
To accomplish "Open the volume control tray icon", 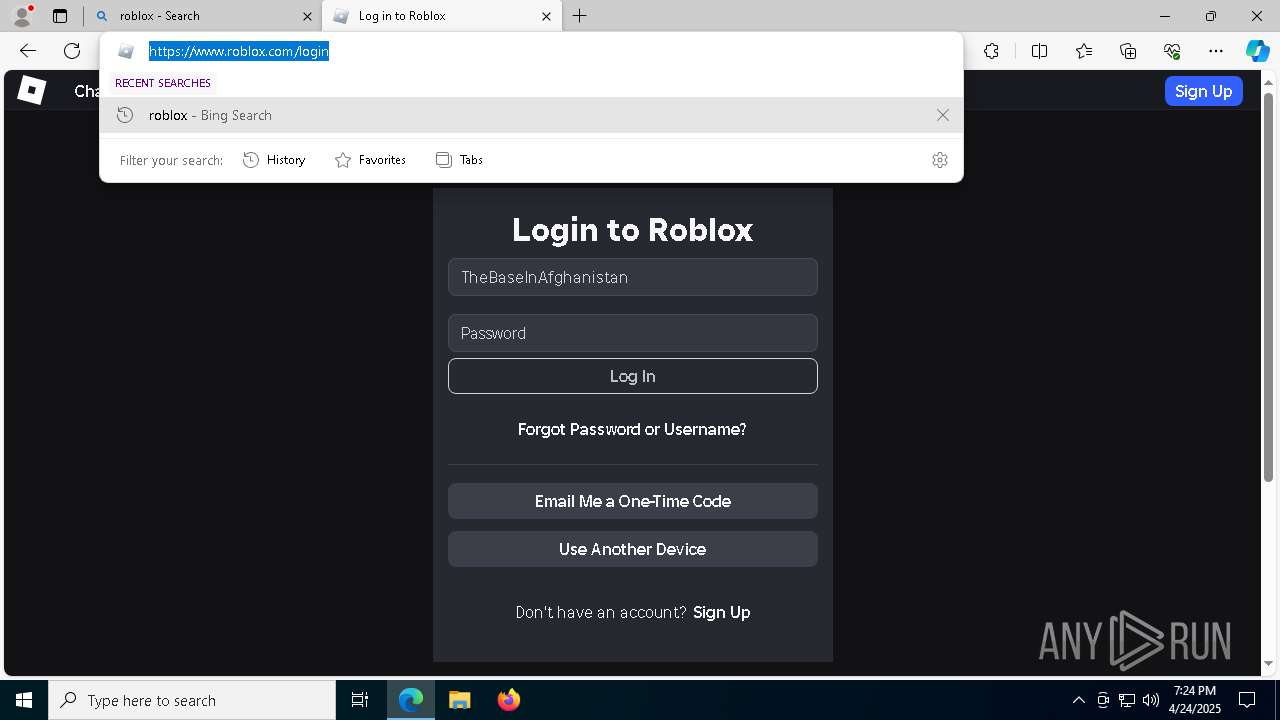I will click(1151, 700).
